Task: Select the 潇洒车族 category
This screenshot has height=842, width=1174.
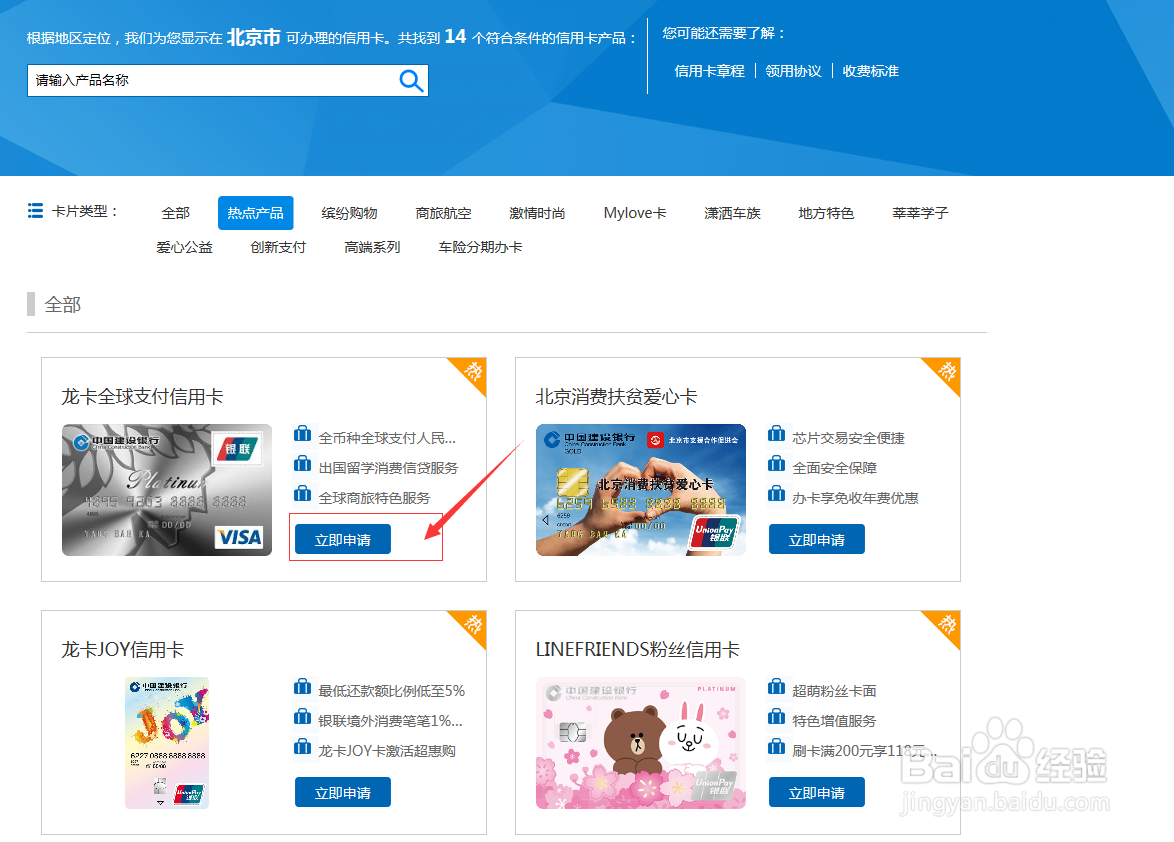Action: 732,213
